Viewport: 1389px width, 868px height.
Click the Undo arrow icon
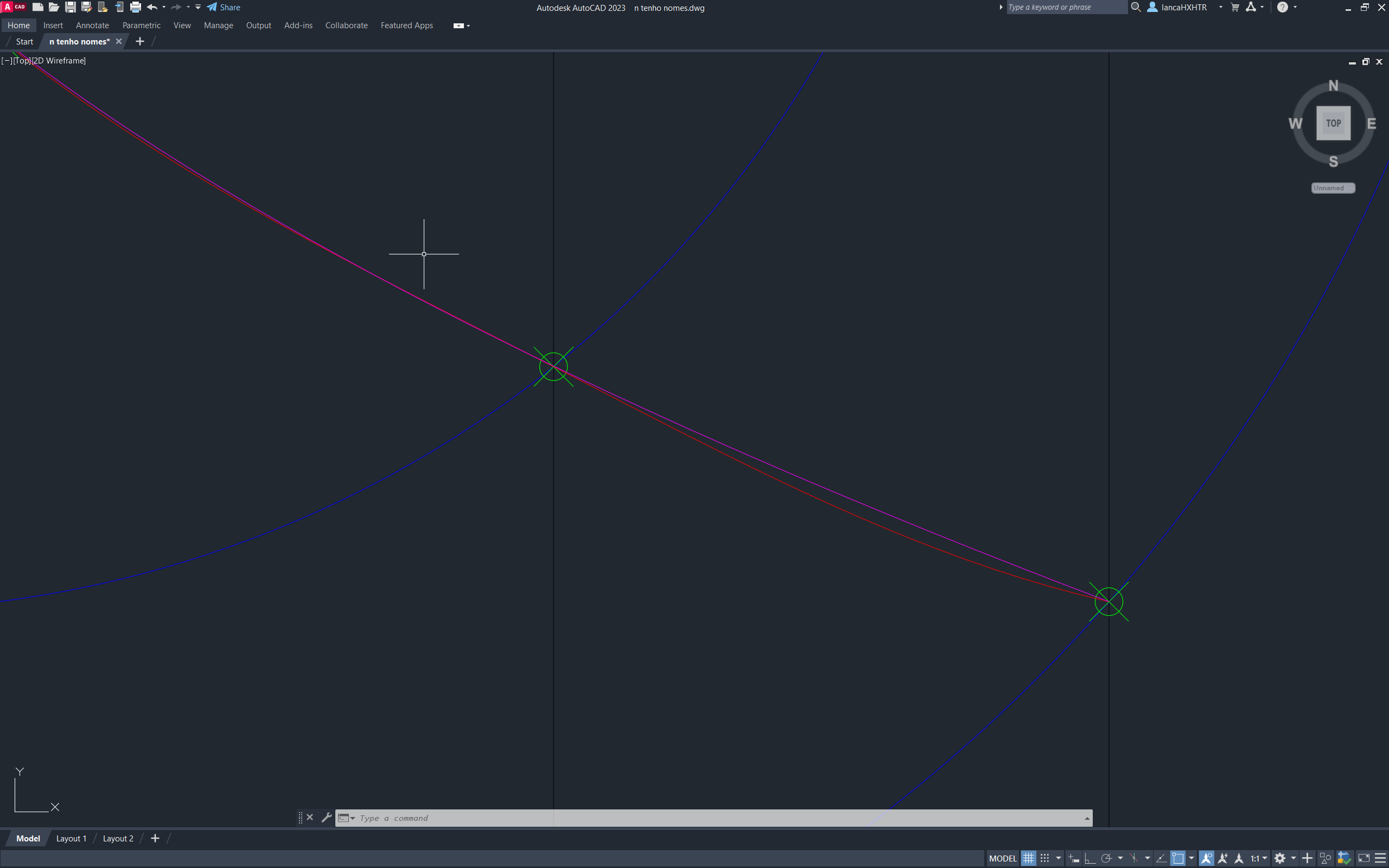click(152, 8)
